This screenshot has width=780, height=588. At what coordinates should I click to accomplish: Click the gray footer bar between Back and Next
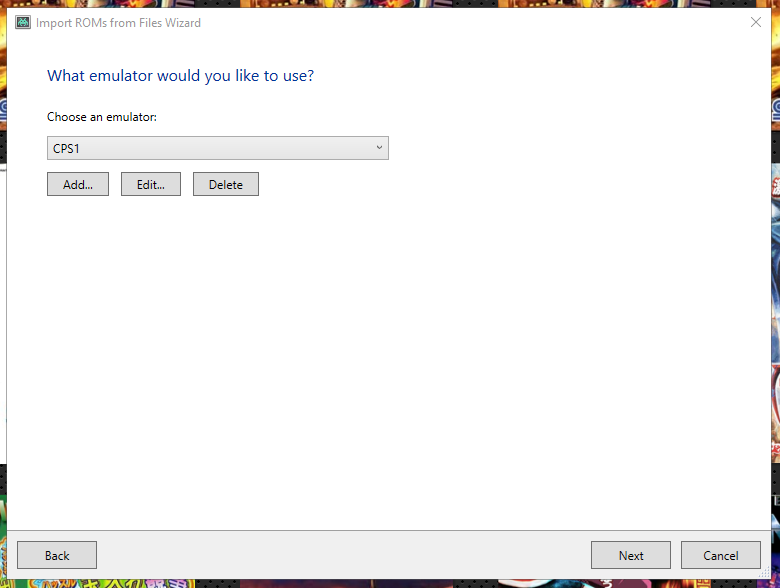coord(343,555)
